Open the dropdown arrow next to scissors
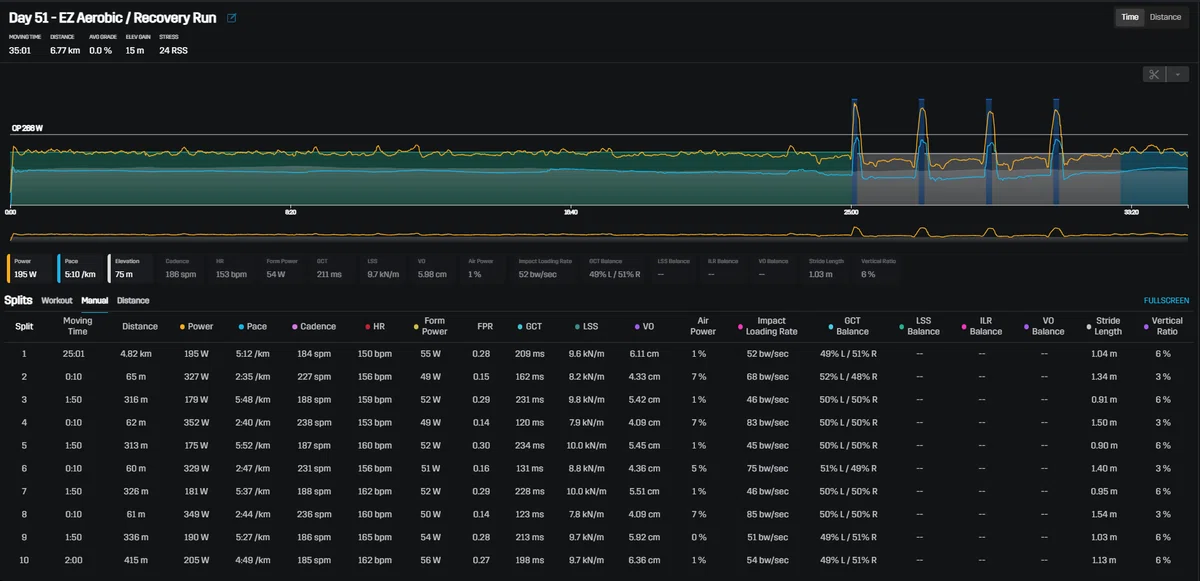Image resolution: width=1200 pixels, height=581 pixels. (1176, 74)
